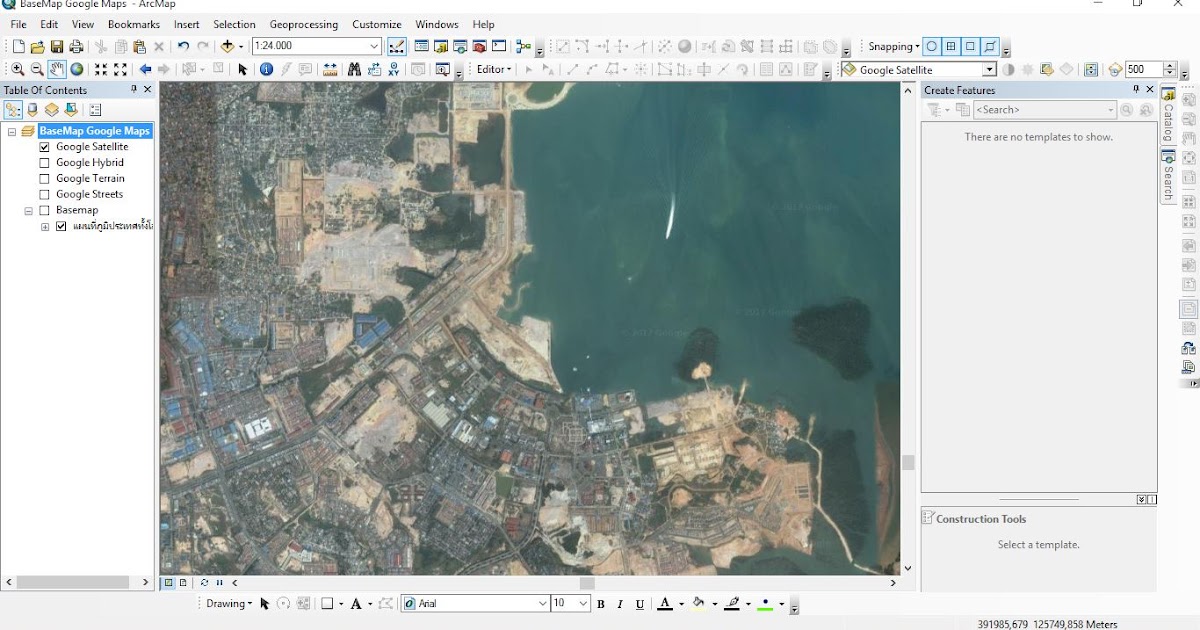Screen dimensions: 1200x630
Task: Click the Snapping button on Snapping toolbar
Action: click(x=890, y=46)
